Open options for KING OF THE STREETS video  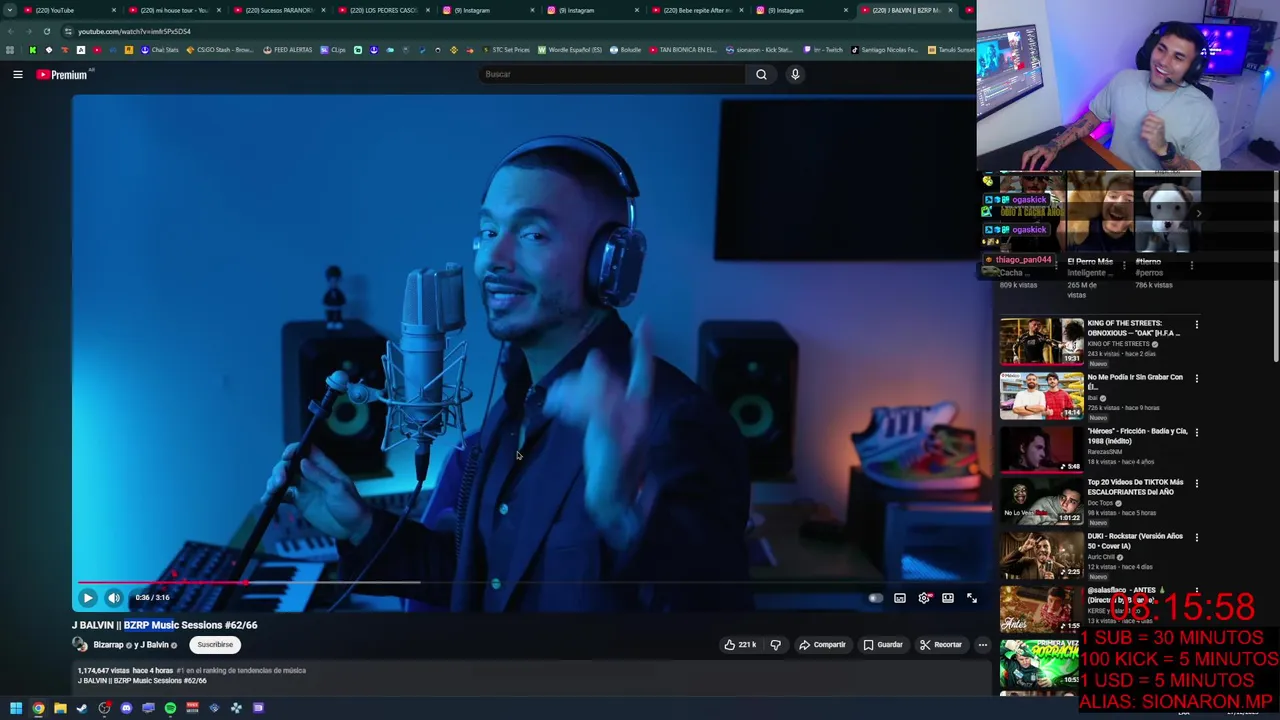(1196, 325)
